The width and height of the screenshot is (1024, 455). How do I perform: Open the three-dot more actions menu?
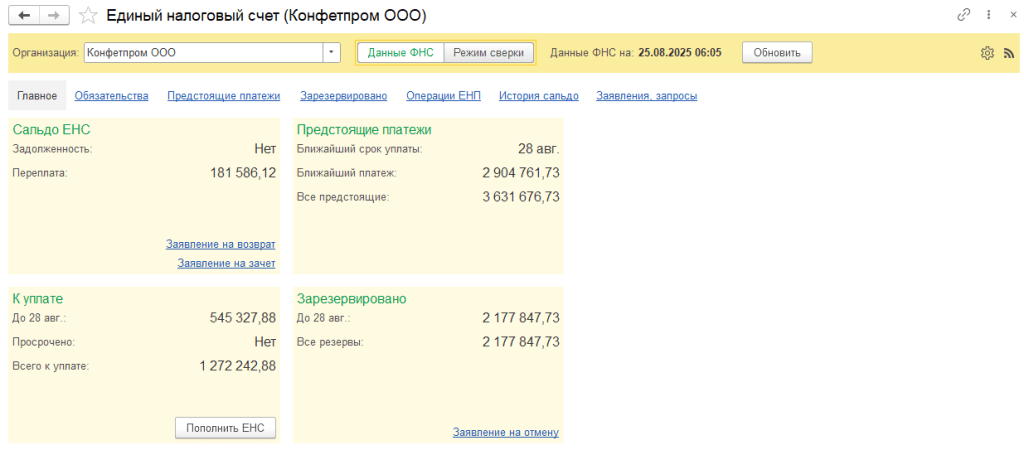[989, 15]
